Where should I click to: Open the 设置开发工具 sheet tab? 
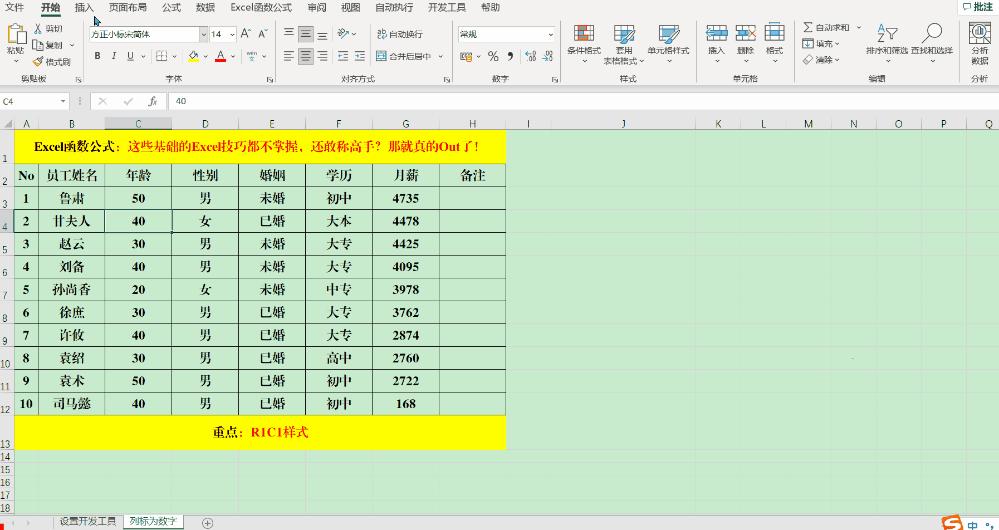click(x=88, y=521)
